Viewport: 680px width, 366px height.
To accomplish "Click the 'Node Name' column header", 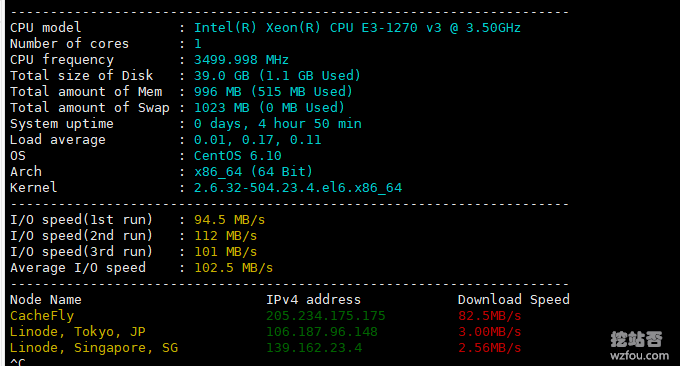I will click(46, 300).
